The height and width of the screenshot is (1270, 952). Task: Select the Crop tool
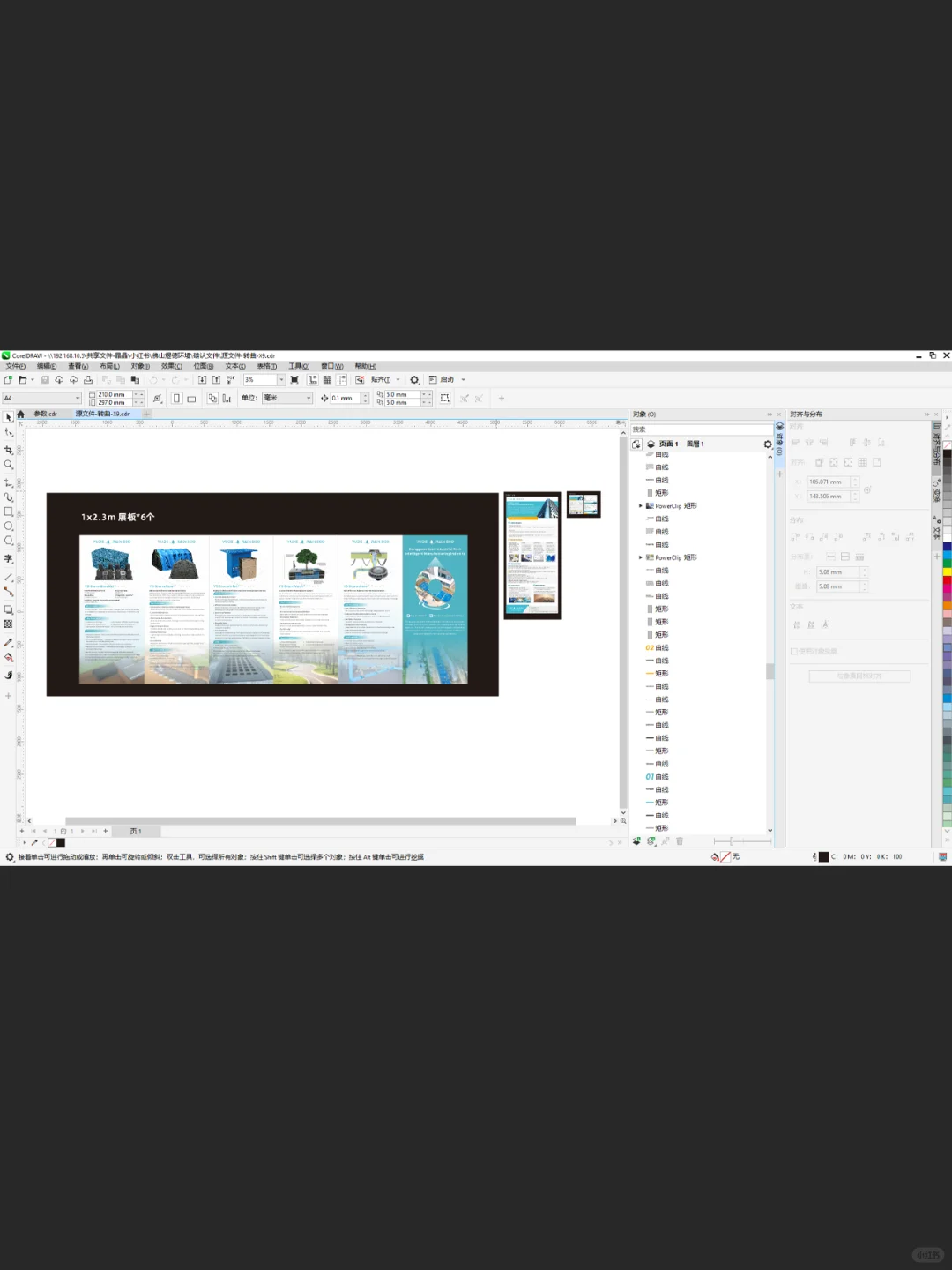tap(9, 449)
